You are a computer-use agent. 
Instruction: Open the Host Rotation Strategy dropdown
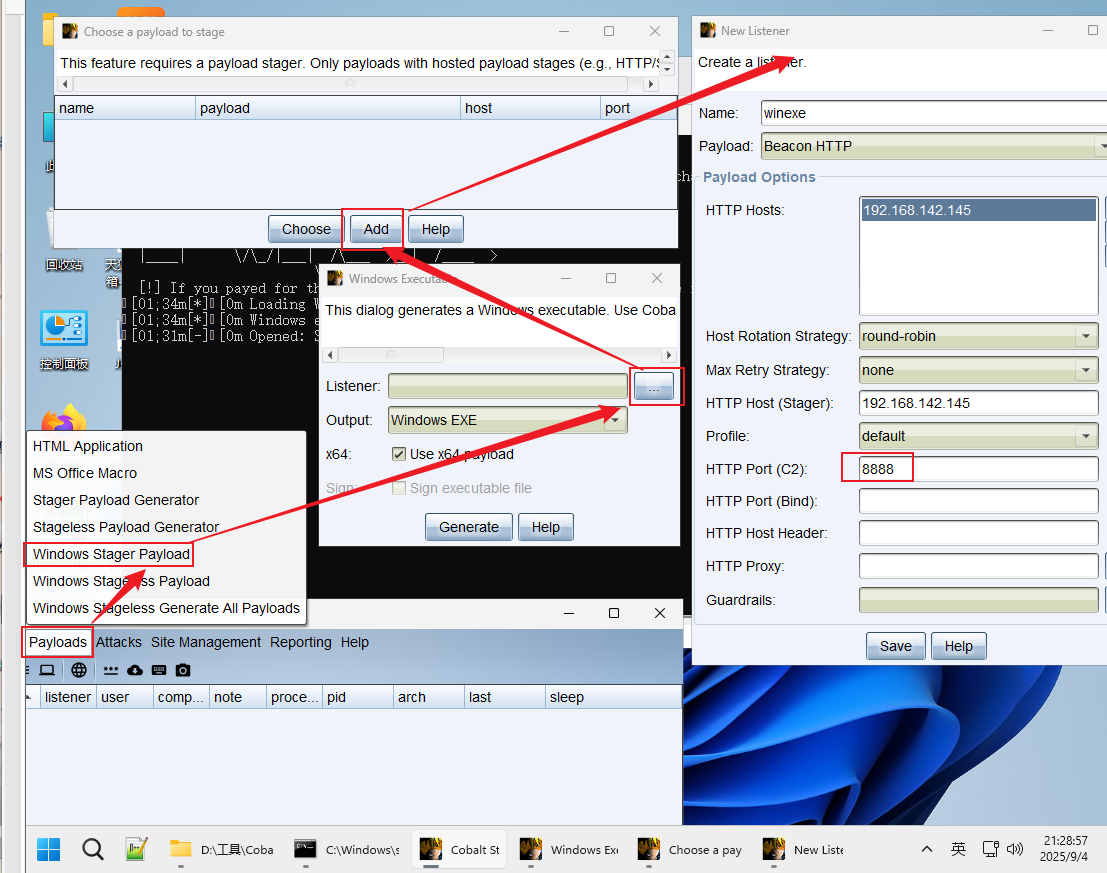1086,336
